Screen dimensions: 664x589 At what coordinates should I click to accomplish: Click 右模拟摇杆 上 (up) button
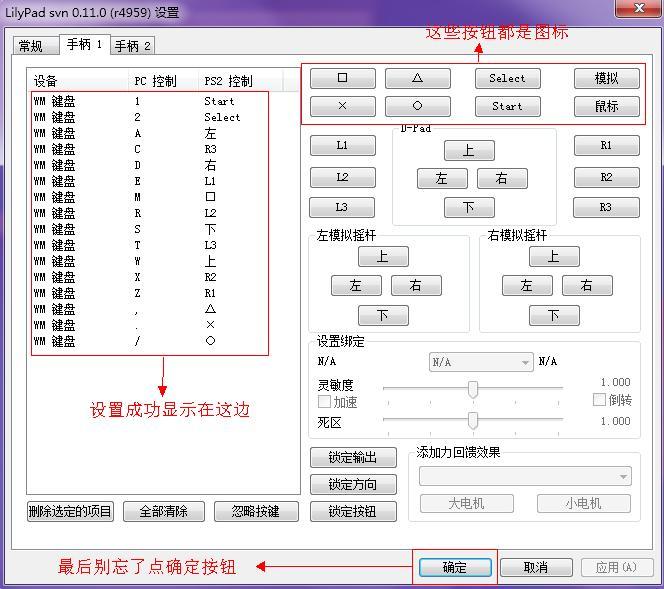tap(554, 257)
